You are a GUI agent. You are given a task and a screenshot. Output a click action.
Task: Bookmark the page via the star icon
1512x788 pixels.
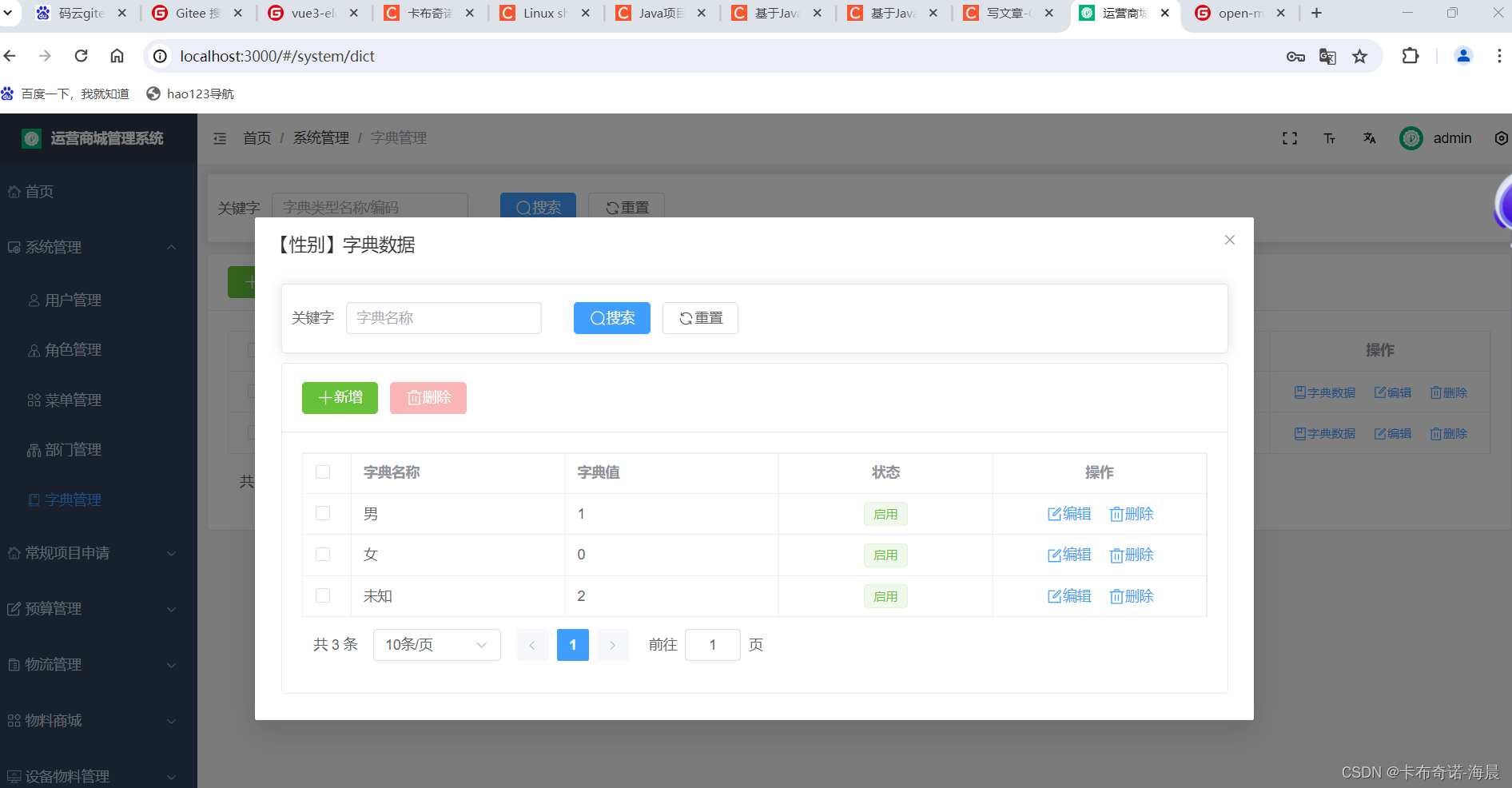pyautogui.click(x=1360, y=56)
